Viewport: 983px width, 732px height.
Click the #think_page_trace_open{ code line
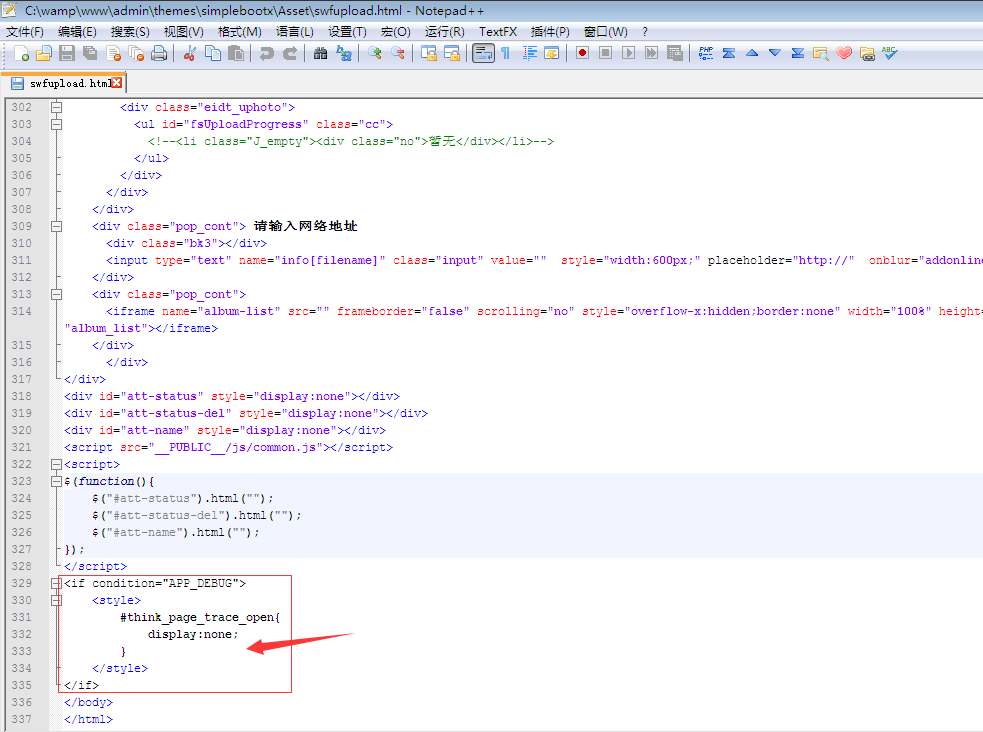200,617
